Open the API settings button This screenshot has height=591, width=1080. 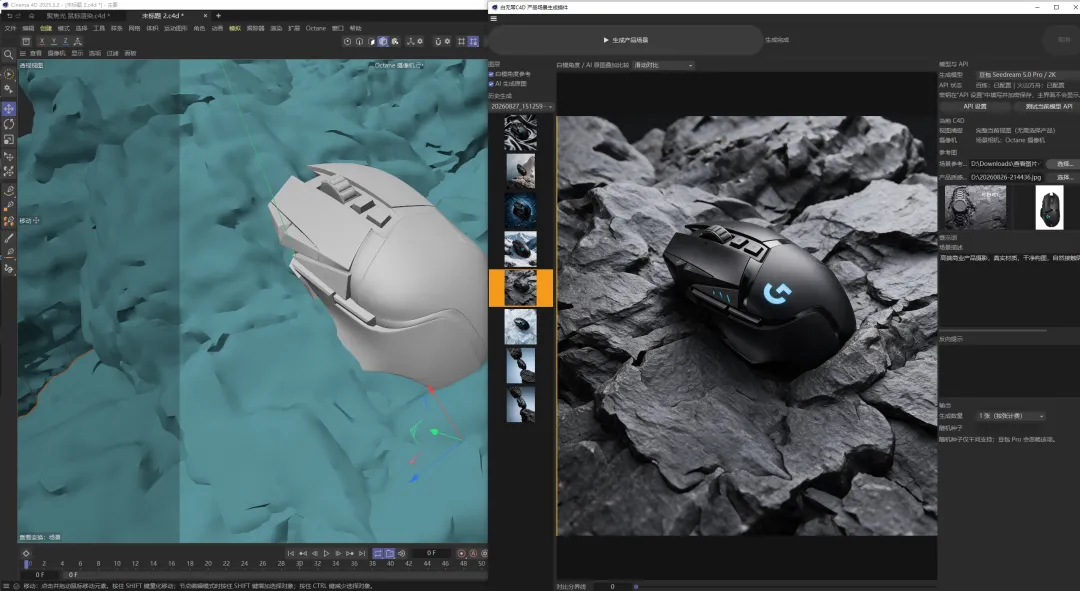pyautogui.click(x=975, y=106)
